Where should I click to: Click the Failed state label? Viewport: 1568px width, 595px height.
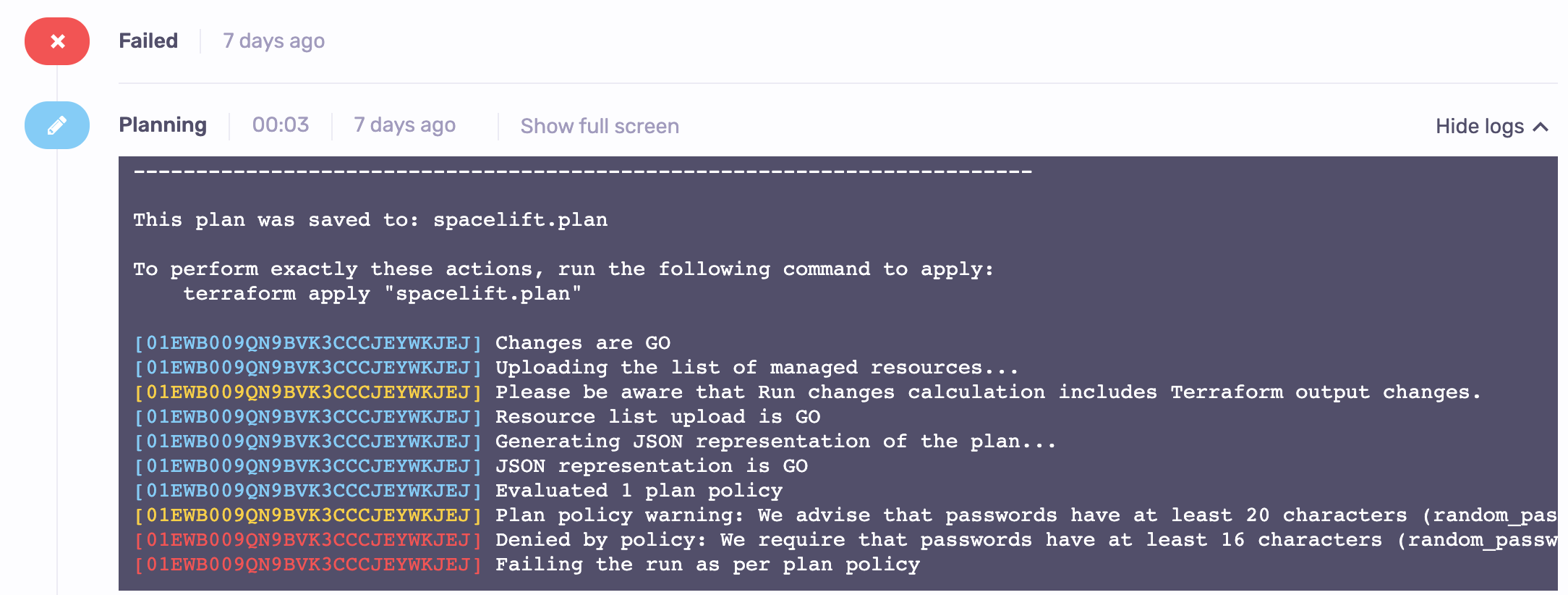point(148,41)
